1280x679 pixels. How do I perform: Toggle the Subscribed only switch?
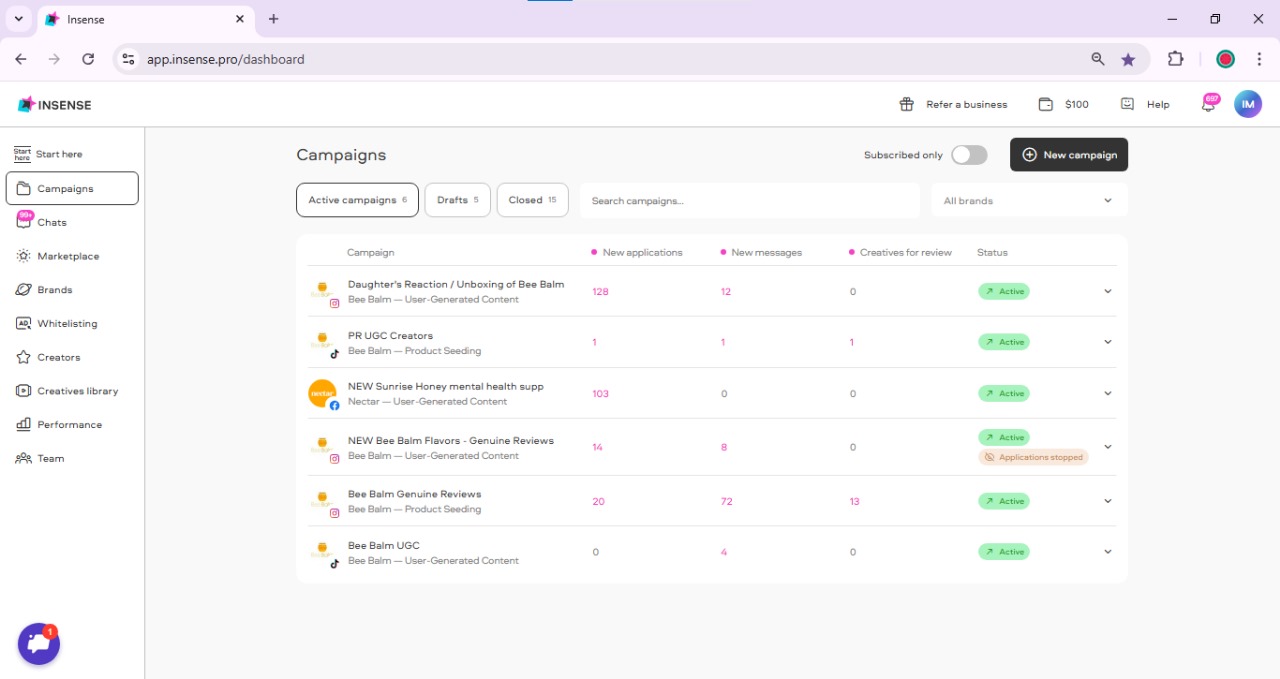tap(969, 155)
